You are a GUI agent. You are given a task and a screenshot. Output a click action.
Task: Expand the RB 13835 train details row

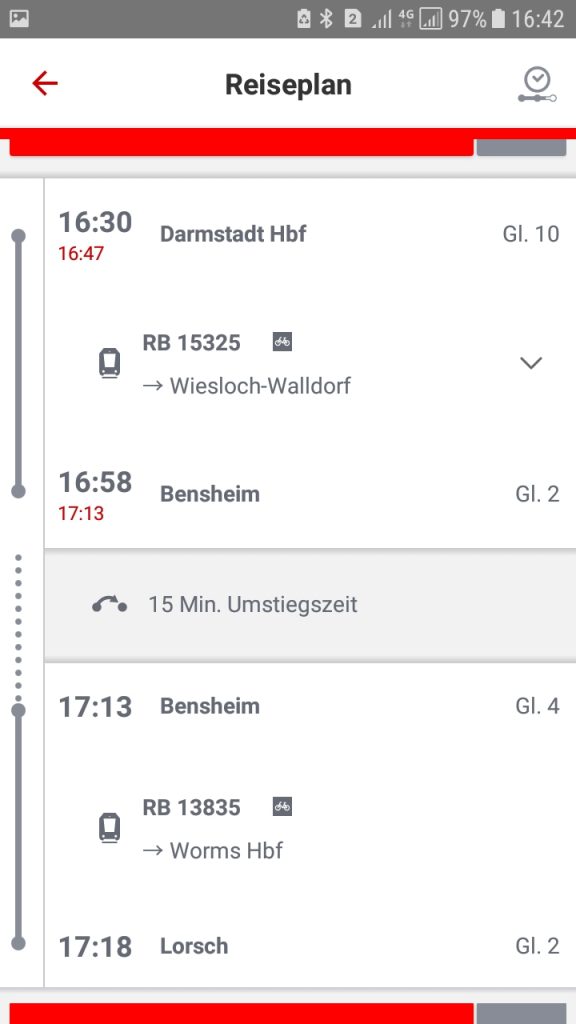tap(310, 829)
